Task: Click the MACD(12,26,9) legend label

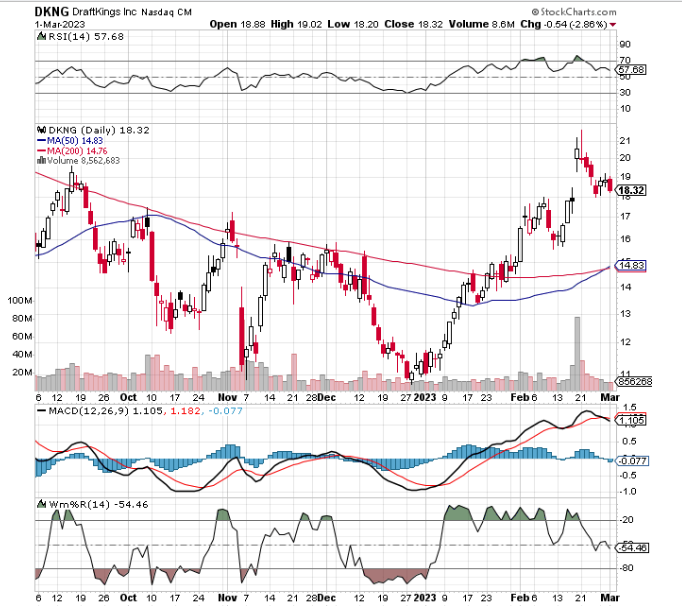Action: click(89, 411)
